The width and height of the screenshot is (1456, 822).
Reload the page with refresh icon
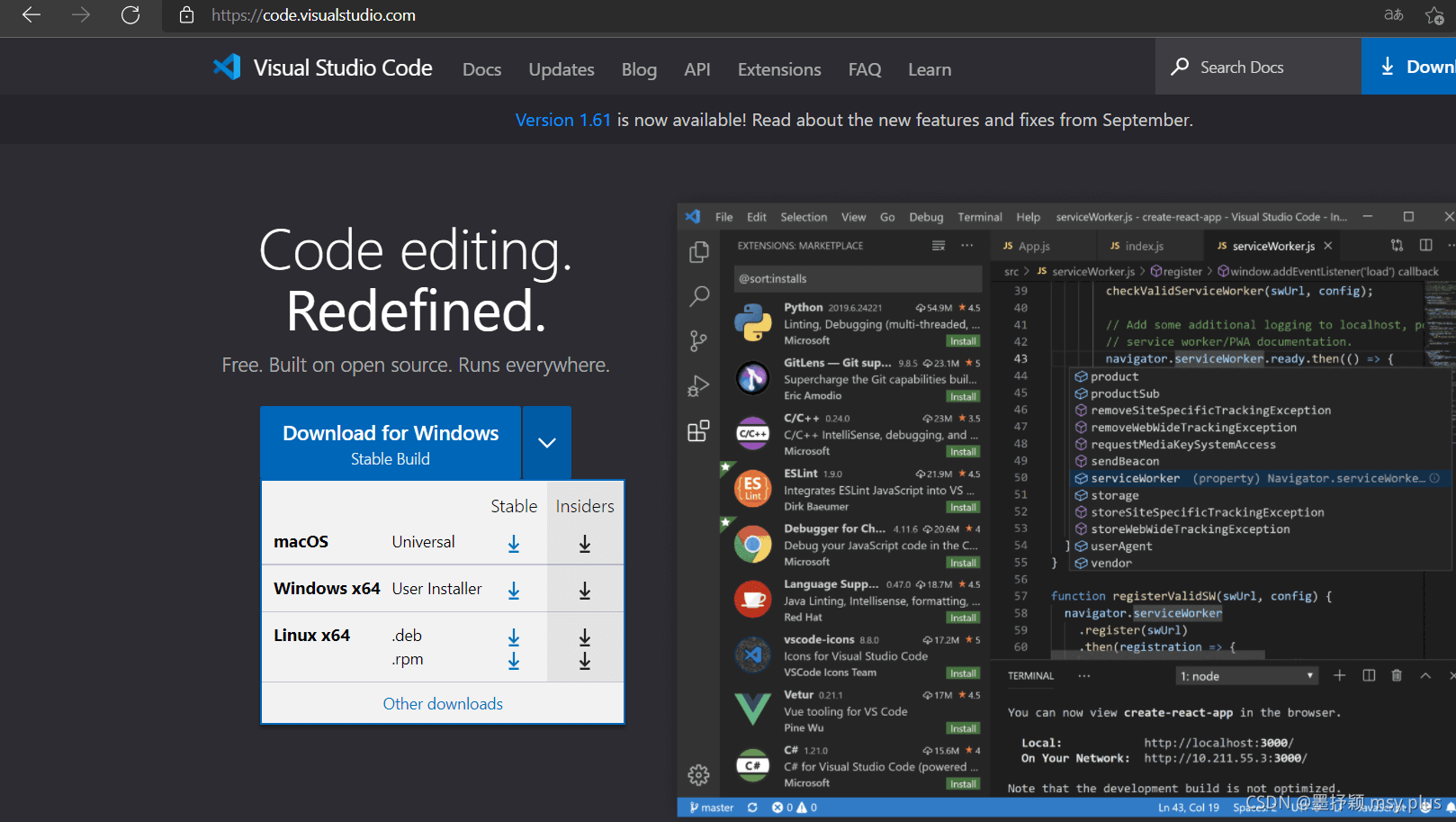point(130,15)
